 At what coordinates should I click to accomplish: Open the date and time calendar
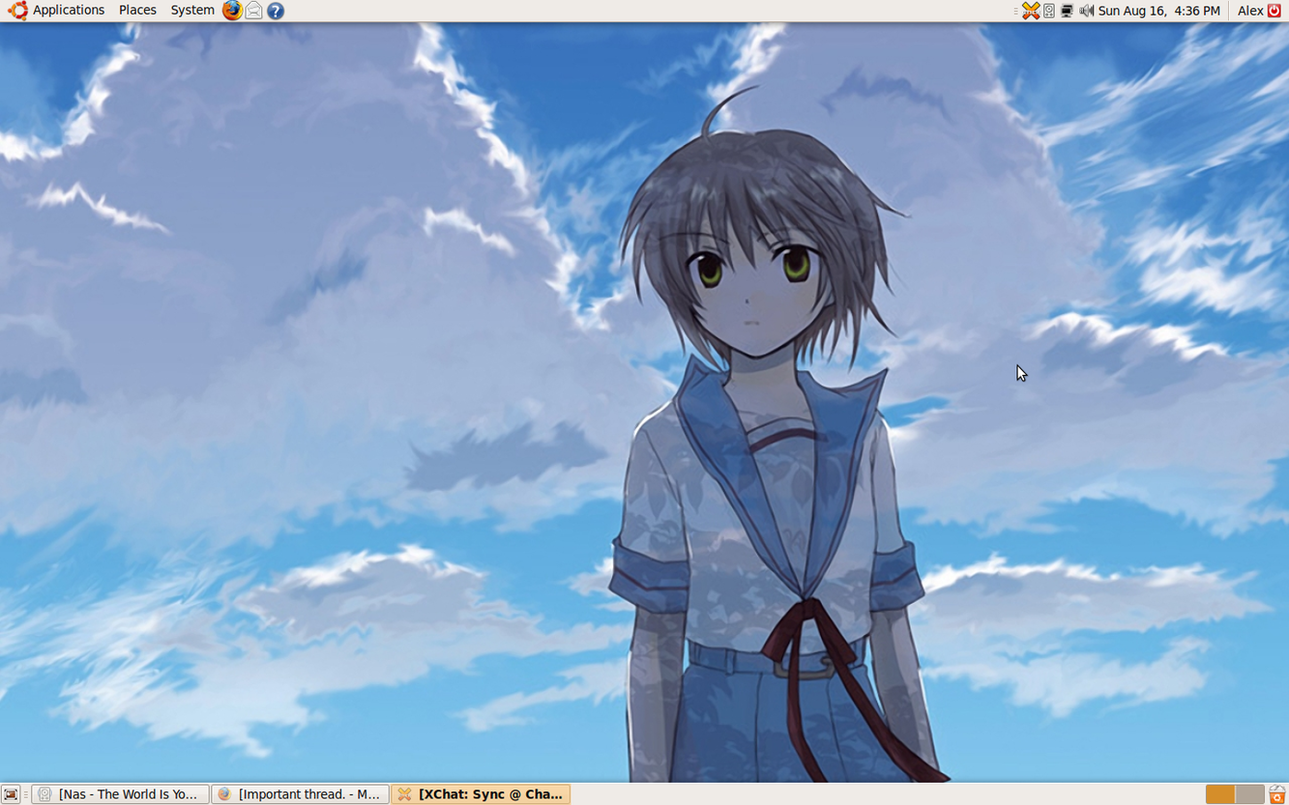click(1159, 11)
